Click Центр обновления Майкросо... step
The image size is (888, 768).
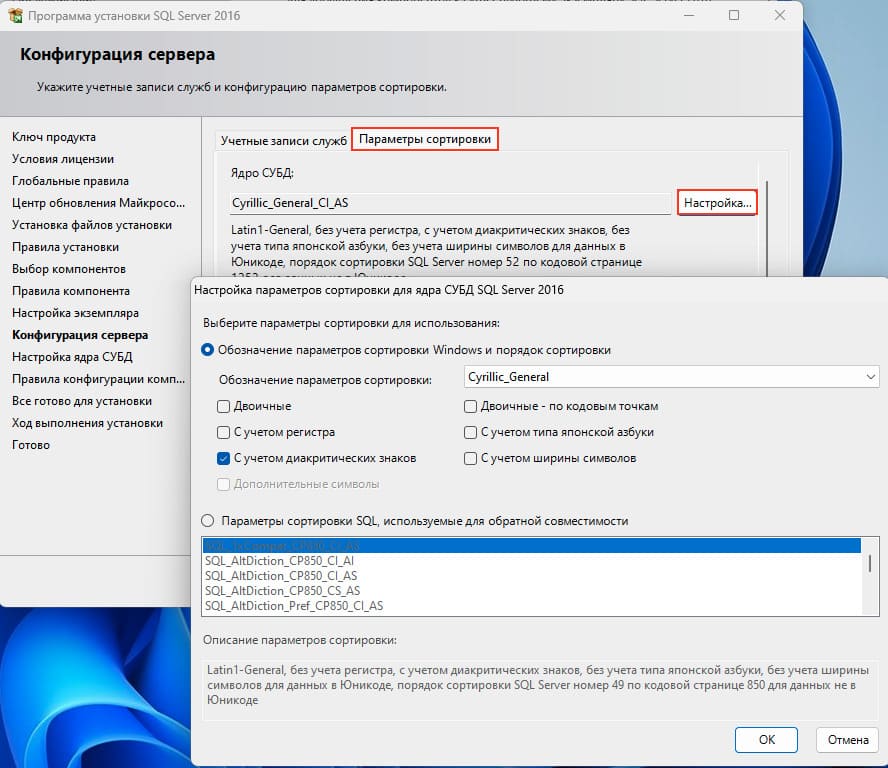click(x=99, y=203)
